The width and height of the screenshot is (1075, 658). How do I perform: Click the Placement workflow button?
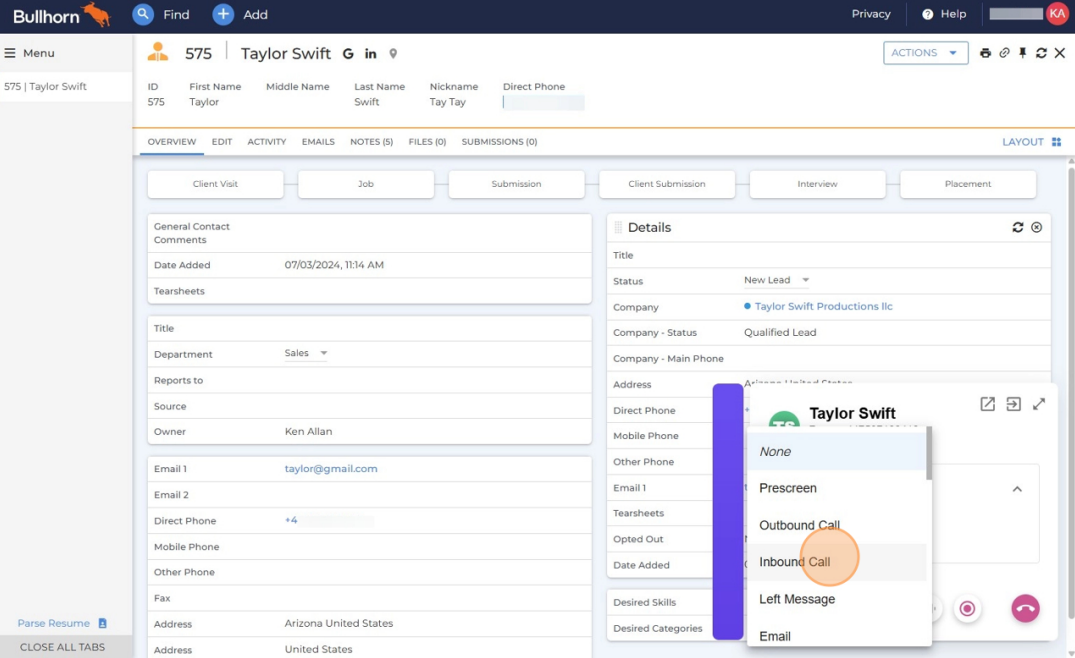point(967,184)
